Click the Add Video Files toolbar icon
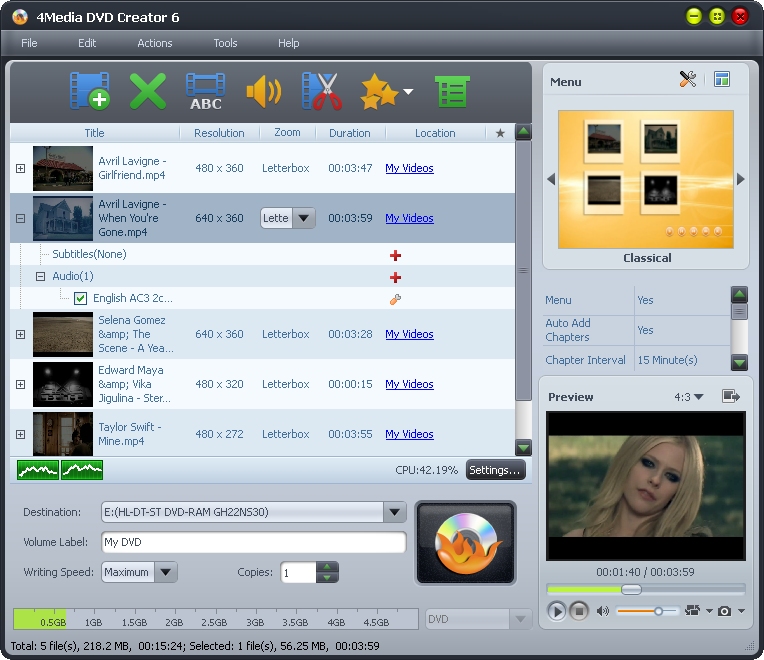This screenshot has width=764, height=660. point(90,91)
